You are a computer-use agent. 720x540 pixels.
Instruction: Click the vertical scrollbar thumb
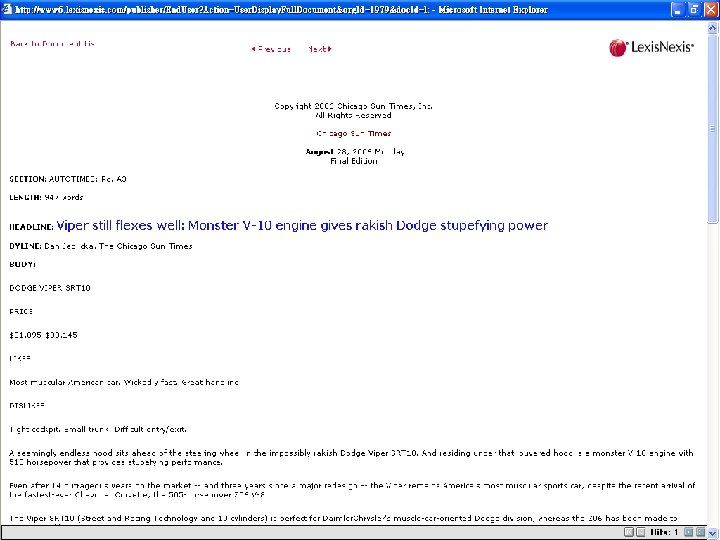pos(712,129)
